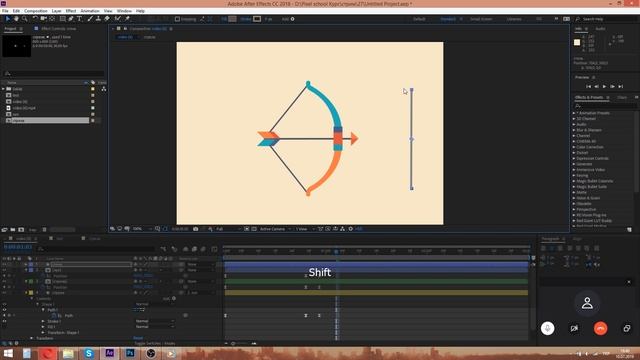Step to the next frame in Preview

613,87
